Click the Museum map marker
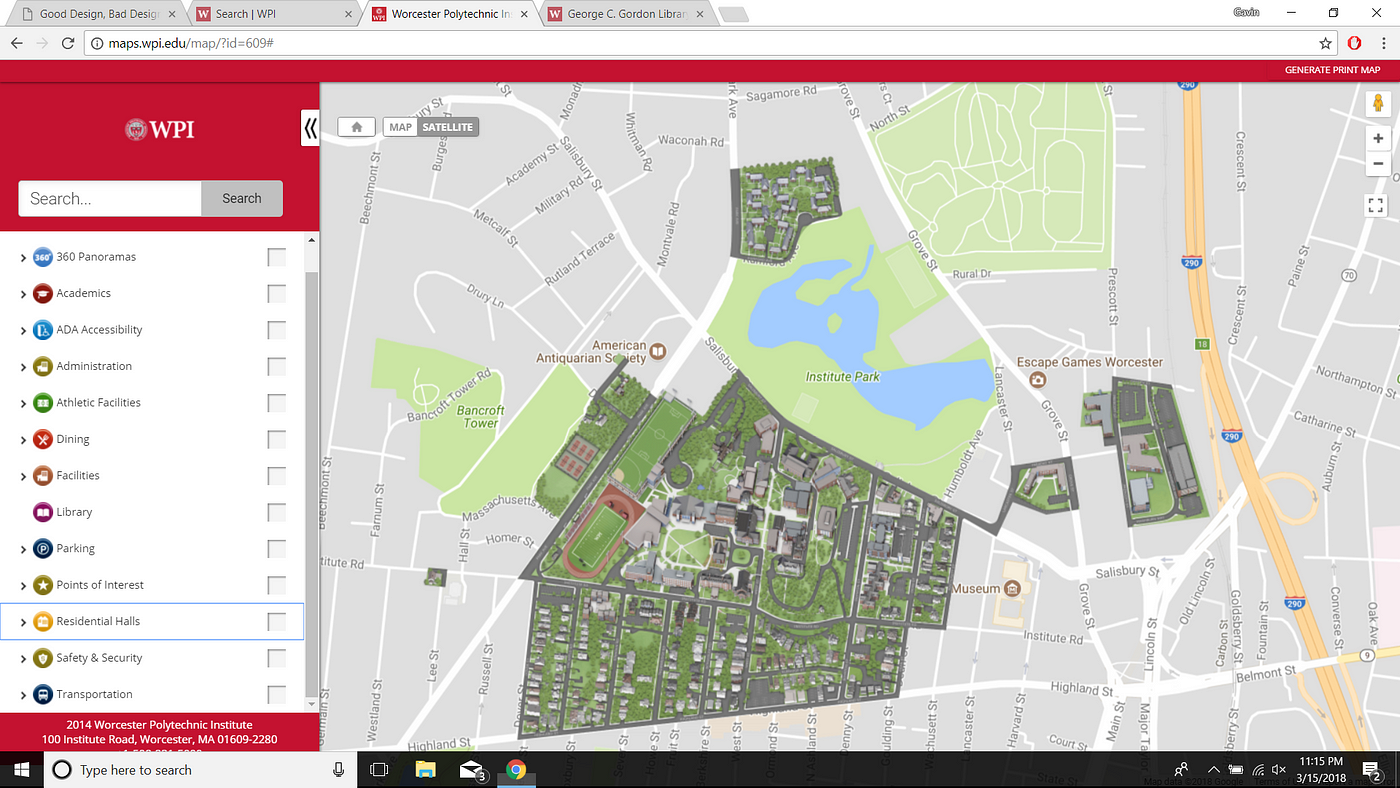The image size is (1400, 788). pyautogui.click(x=1011, y=589)
